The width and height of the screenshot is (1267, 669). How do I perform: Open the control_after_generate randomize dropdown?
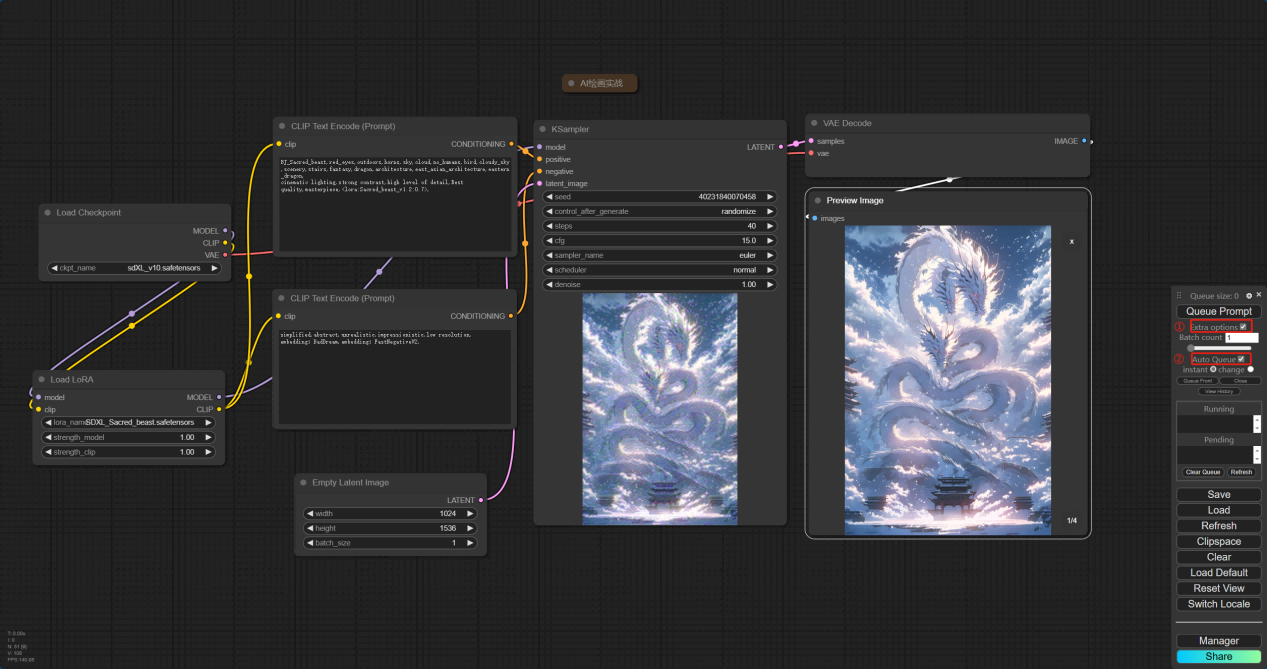pos(660,212)
